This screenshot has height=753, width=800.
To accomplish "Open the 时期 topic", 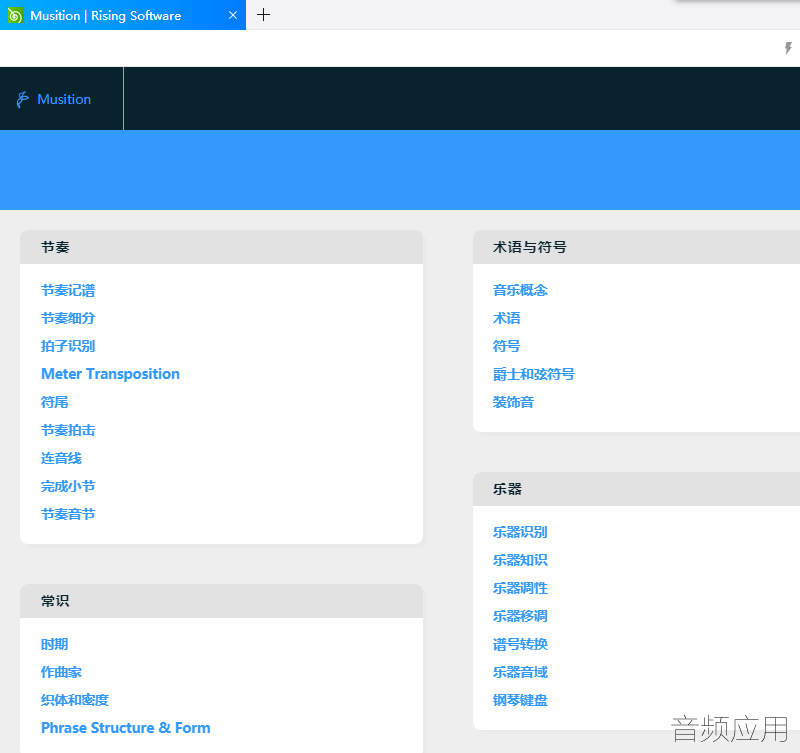I will [55, 644].
